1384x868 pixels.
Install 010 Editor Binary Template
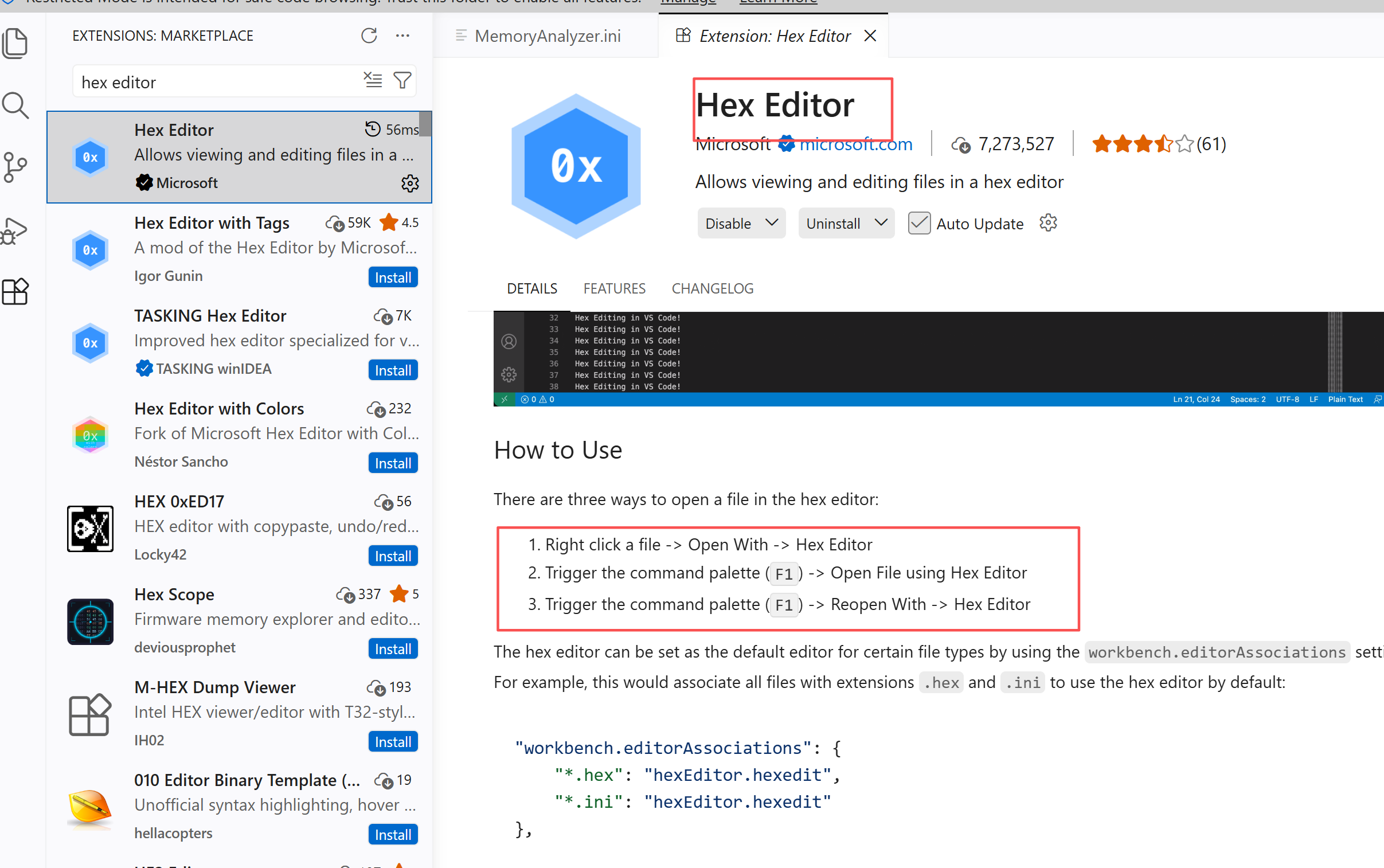tap(393, 835)
